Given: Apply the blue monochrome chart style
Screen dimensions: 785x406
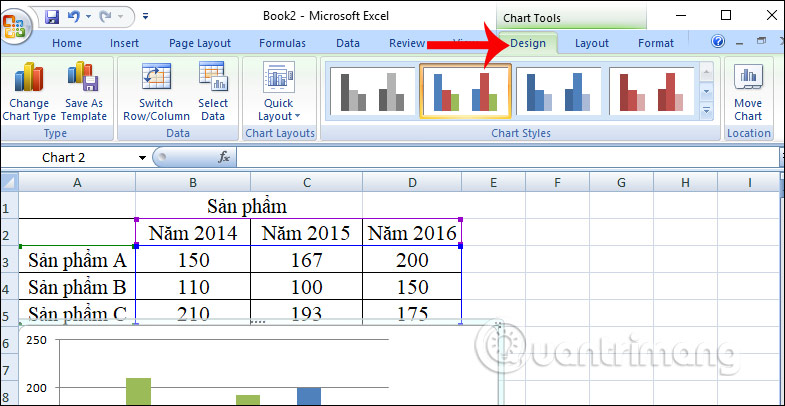Looking at the screenshot, I should [559, 91].
